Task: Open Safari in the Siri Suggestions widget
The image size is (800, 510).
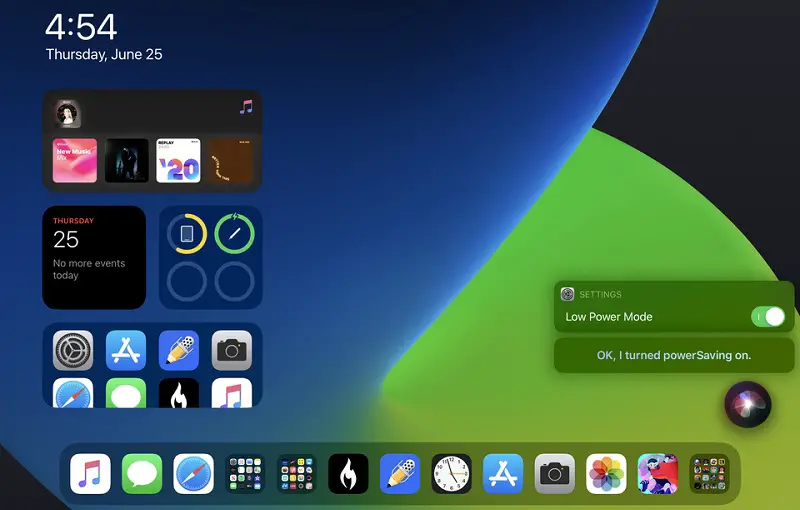Action: 73,393
